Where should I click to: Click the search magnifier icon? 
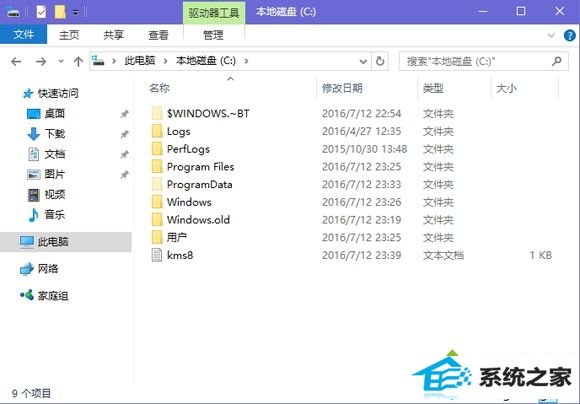[557, 61]
